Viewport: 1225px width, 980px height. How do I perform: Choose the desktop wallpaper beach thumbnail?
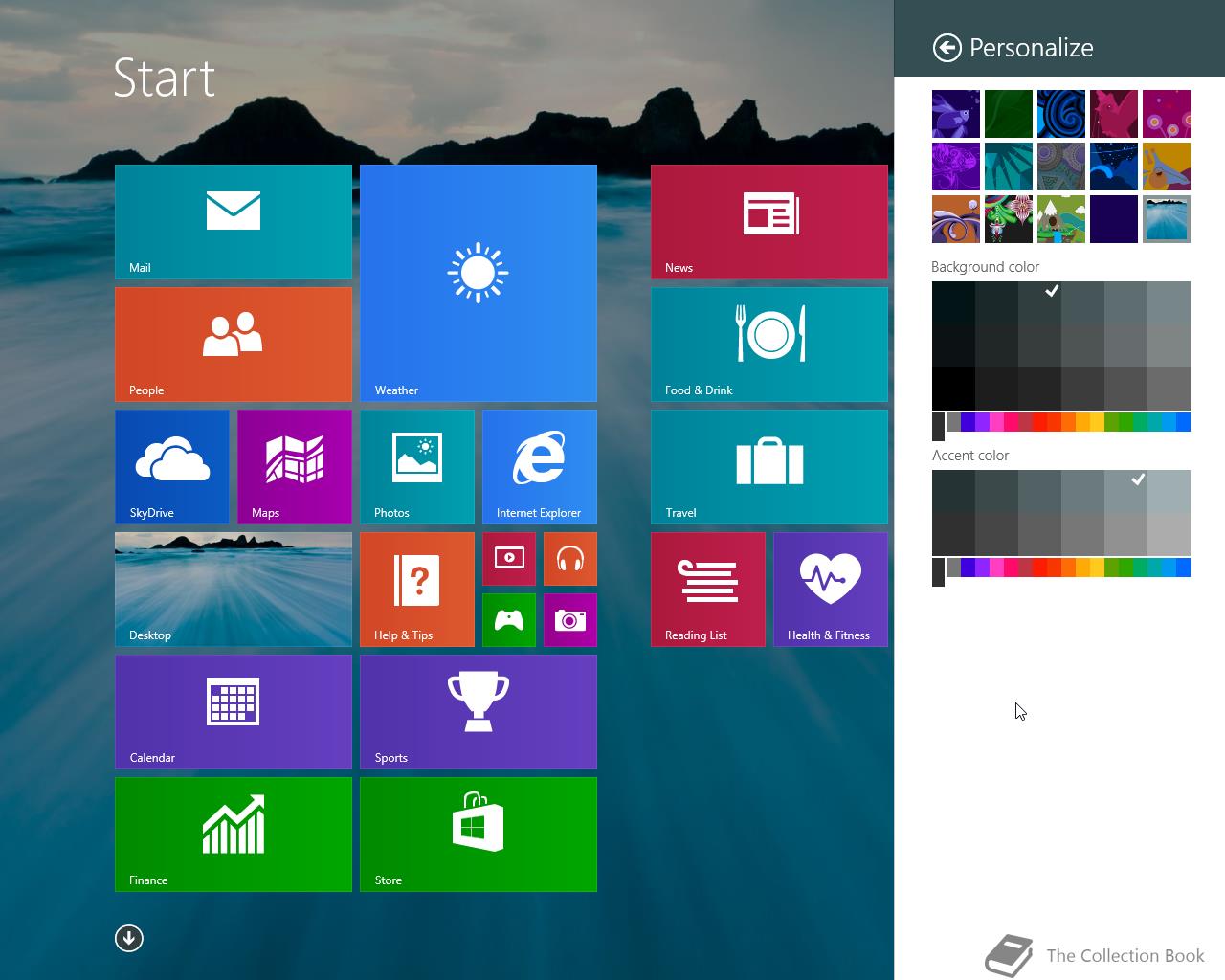(x=1167, y=219)
